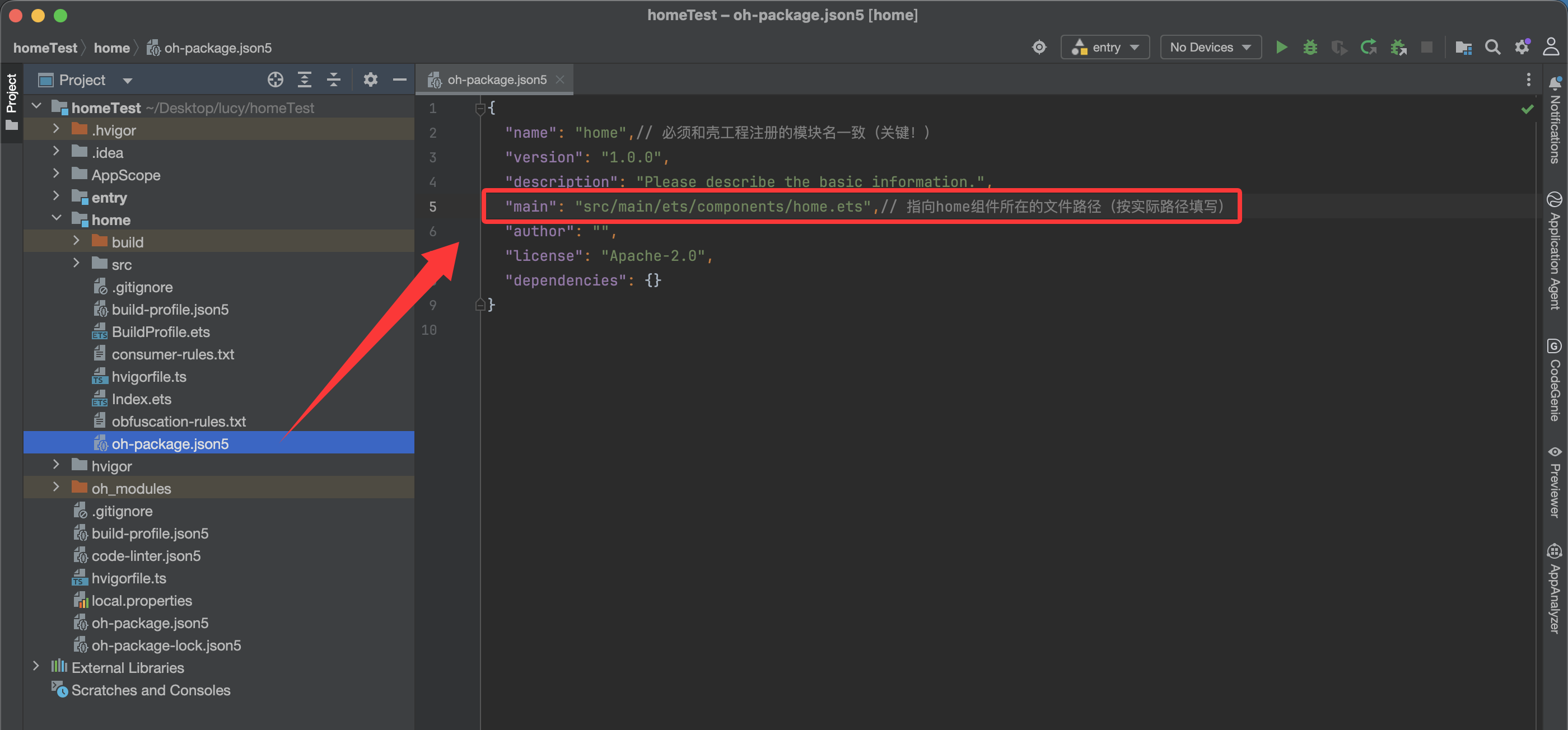The height and width of the screenshot is (730, 1568).
Task: Click the locate target crosshair in Project panel
Action: tap(275, 79)
